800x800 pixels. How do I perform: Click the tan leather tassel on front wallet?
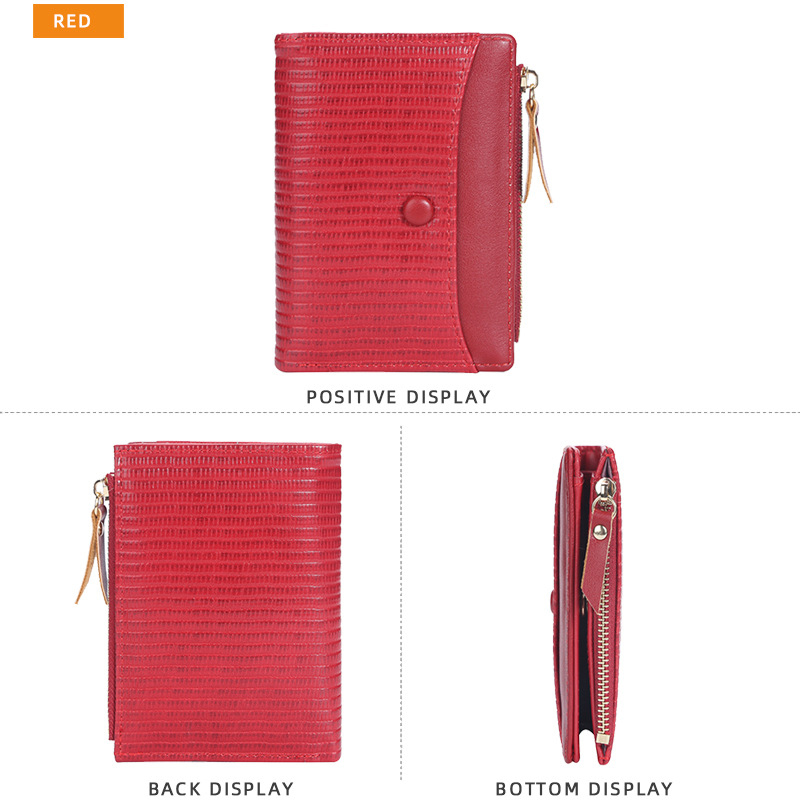(x=538, y=151)
